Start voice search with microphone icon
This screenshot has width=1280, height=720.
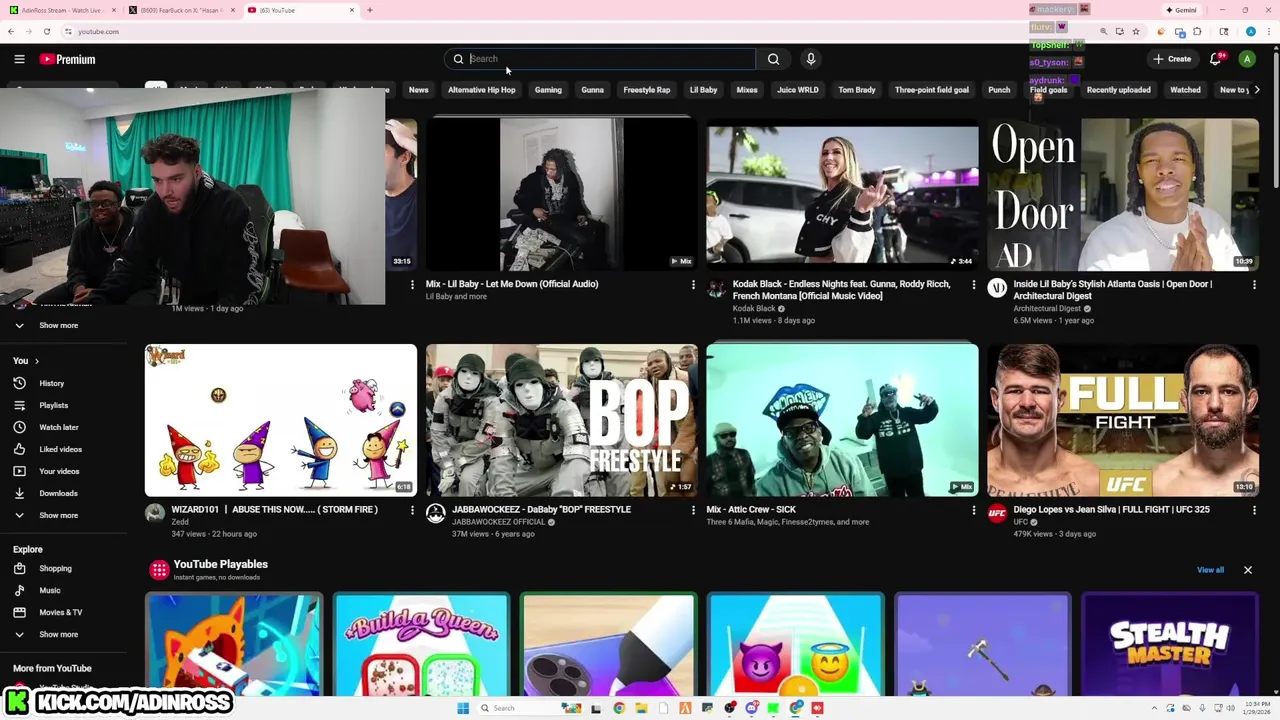811,59
